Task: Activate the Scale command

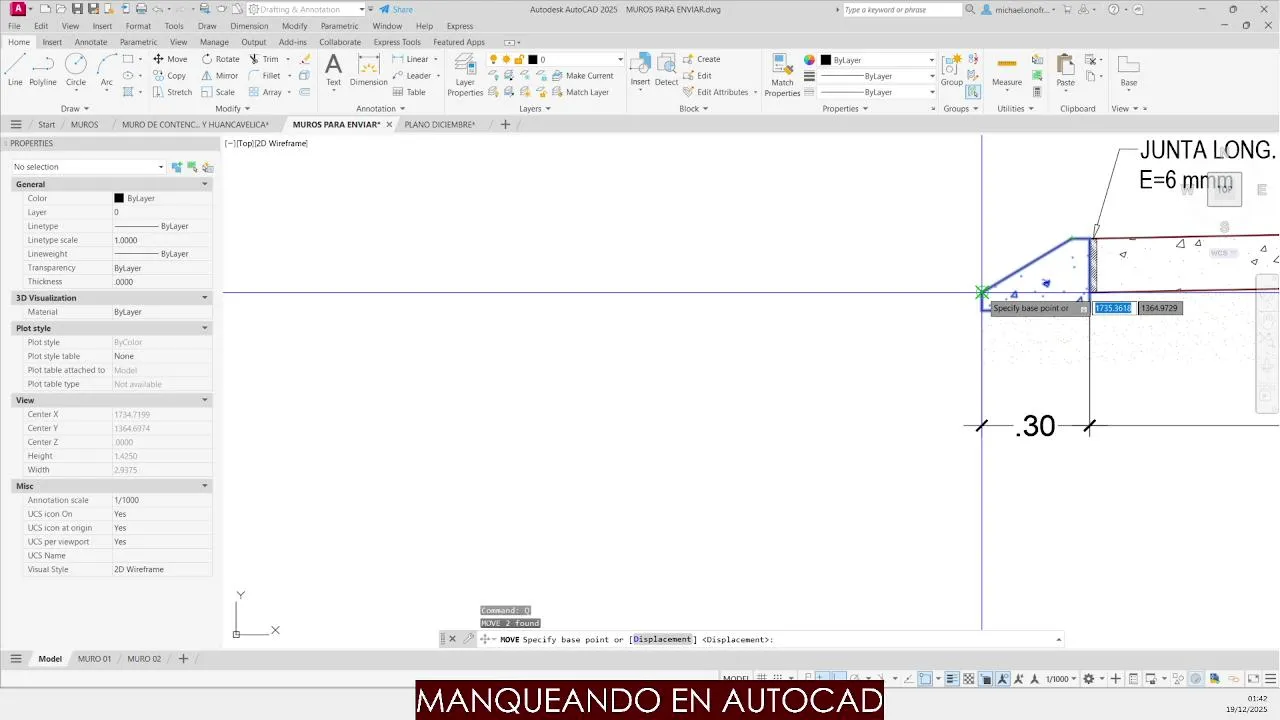Action: tap(218, 92)
